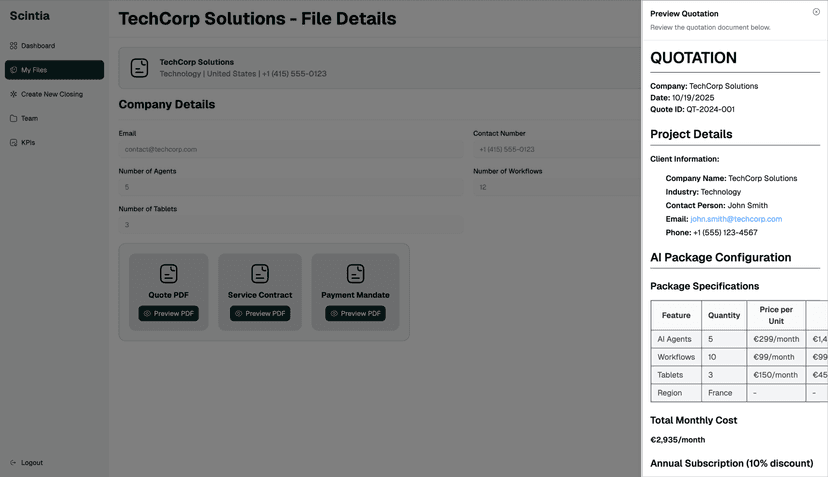
Task: Click the Team folder icon
Action: 13,118
